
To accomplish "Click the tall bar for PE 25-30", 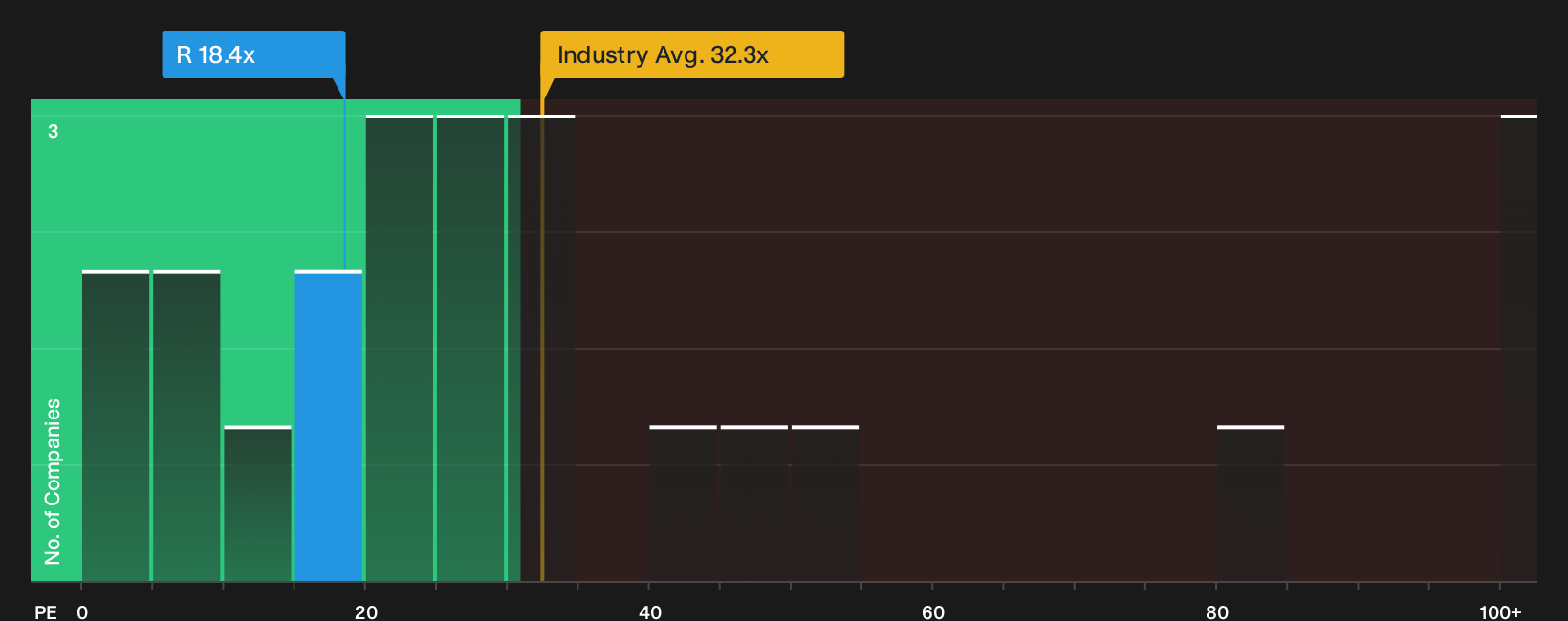I will [470, 348].
